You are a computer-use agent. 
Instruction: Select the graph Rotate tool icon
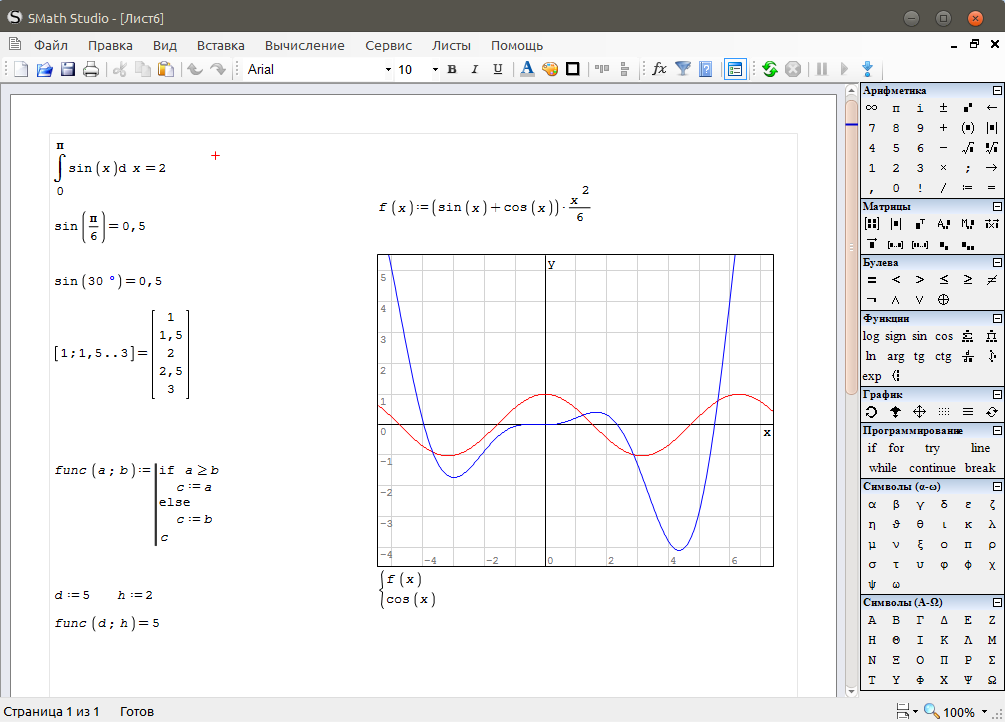click(x=871, y=411)
